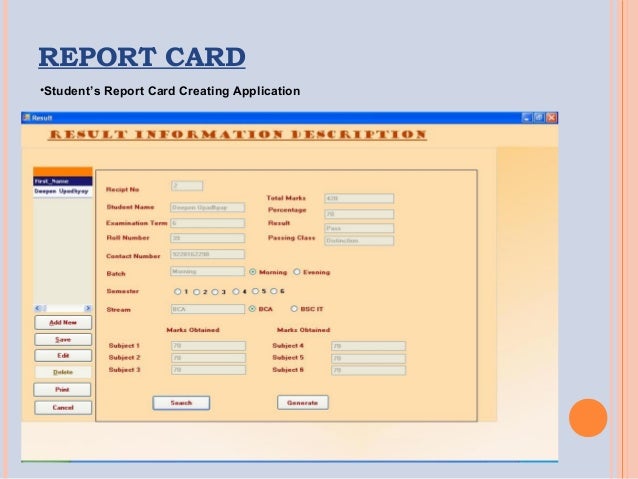This screenshot has width=638, height=479.
Task: Click the Roll Number input field
Action: pos(208,238)
